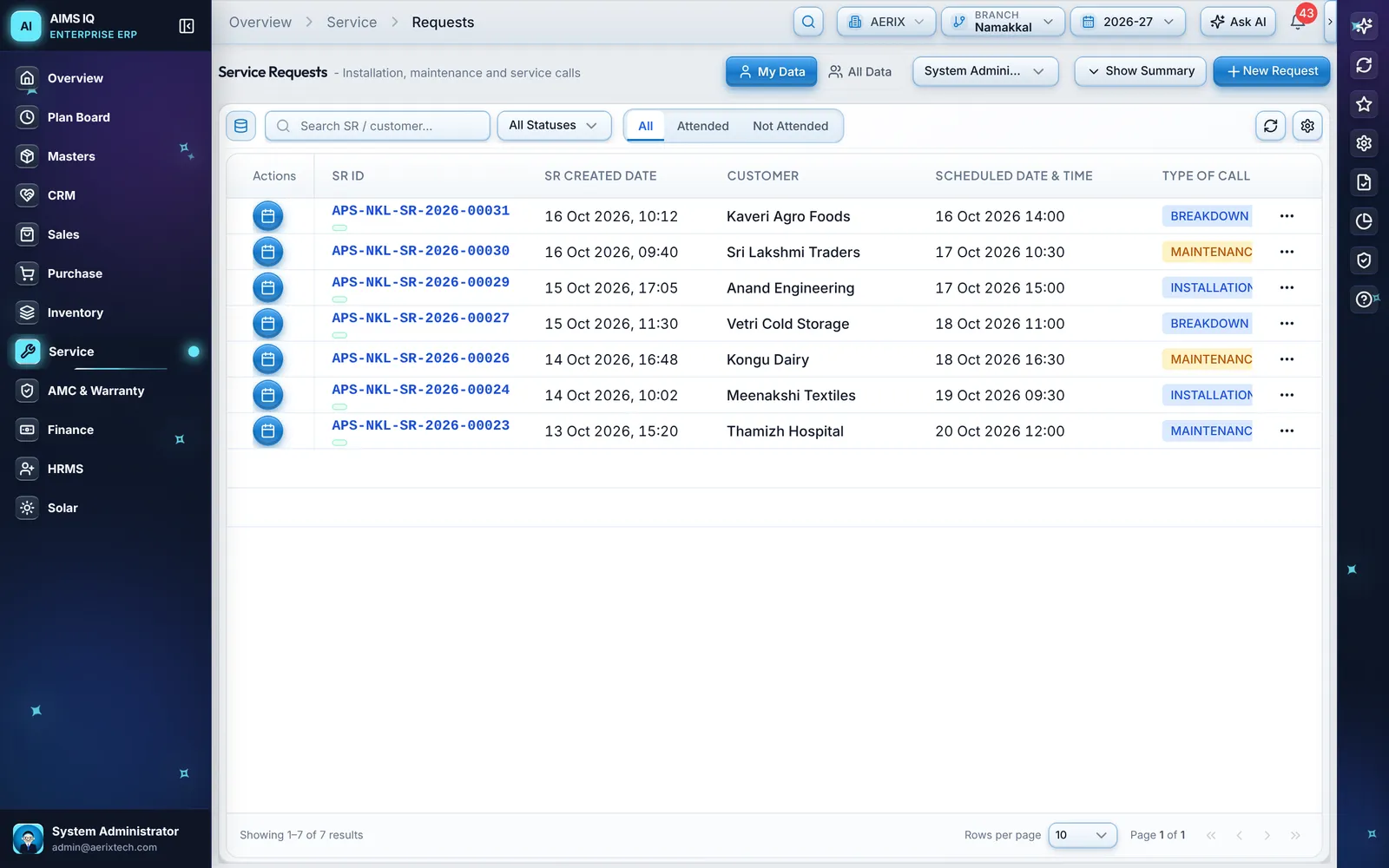Open the AERIX company dropdown
The width and height of the screenshot is (1389, 868).
click(885, 22)
